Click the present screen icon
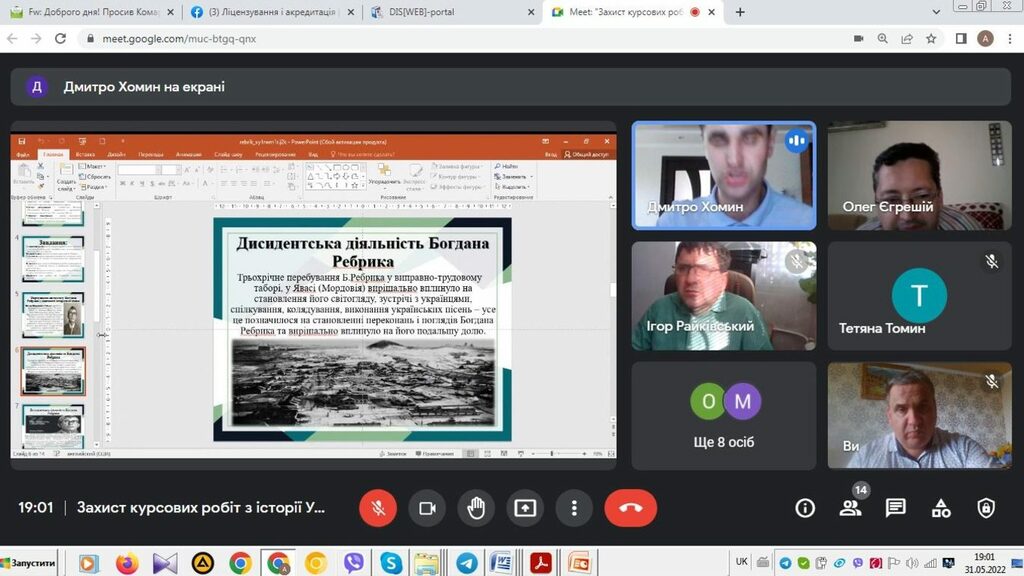The image size is (1024, 576). 525,508
